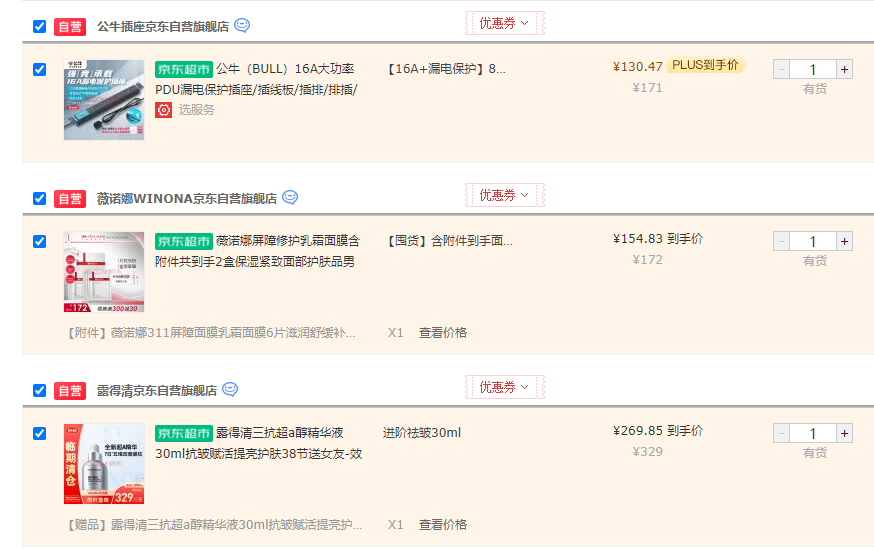Screen dimensions: 874x549
Task: Uncheck 公牛插座京东自营旗舰店 store checkbox
Action: click(x=40, y=26)
